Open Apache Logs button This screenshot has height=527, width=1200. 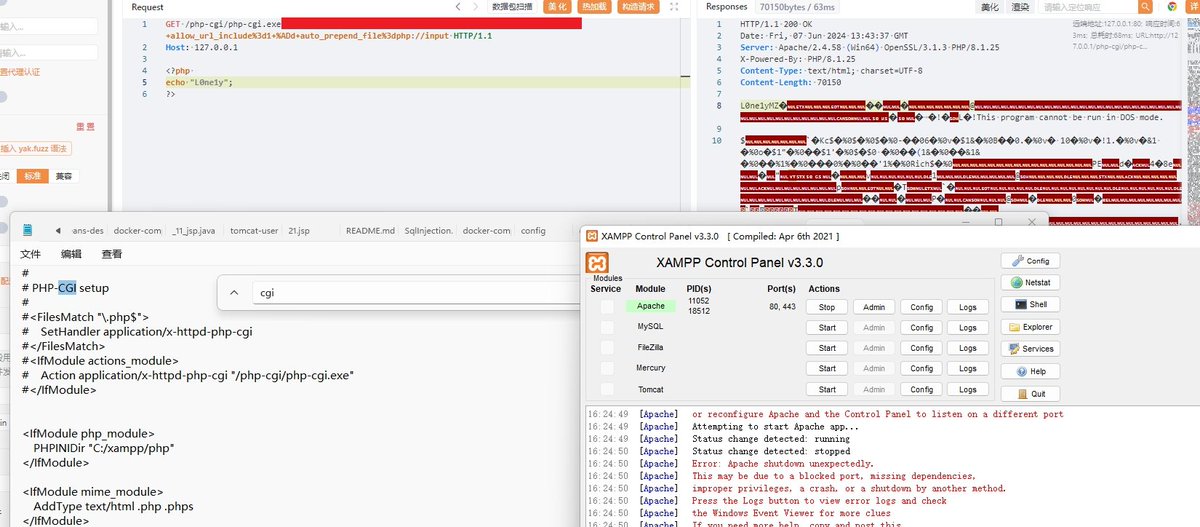[968, 307]
